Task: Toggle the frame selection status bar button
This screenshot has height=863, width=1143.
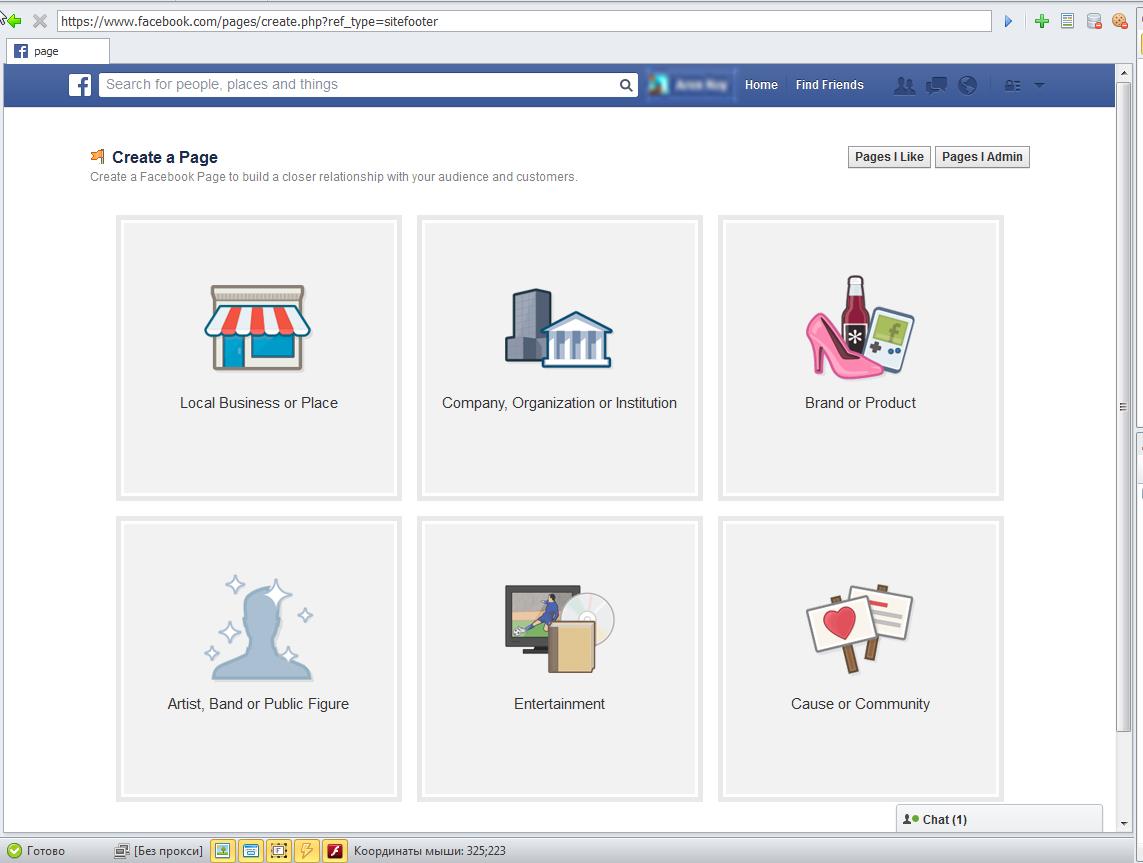Action: coord(278,851)
